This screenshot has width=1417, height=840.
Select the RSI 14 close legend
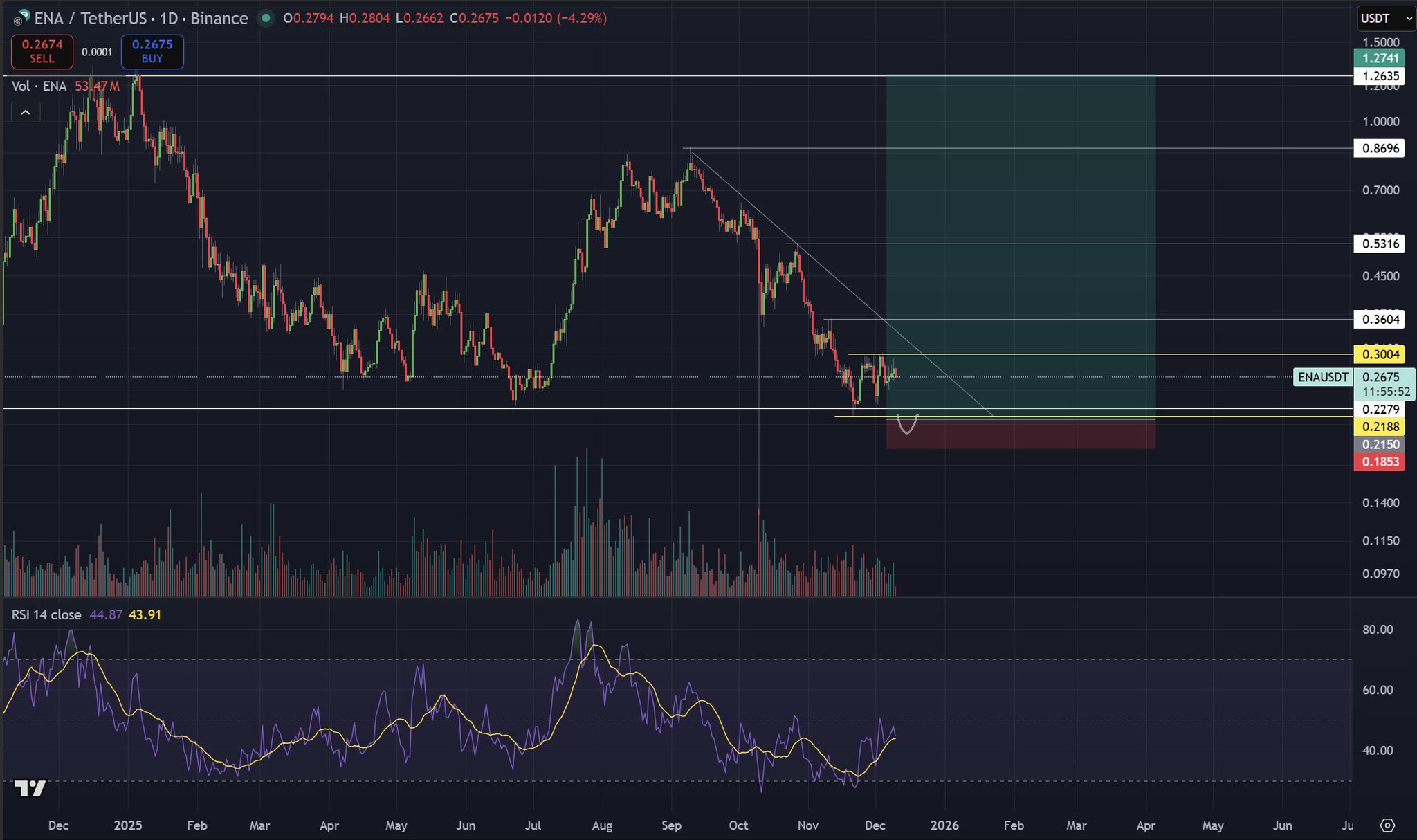[46, 614]
